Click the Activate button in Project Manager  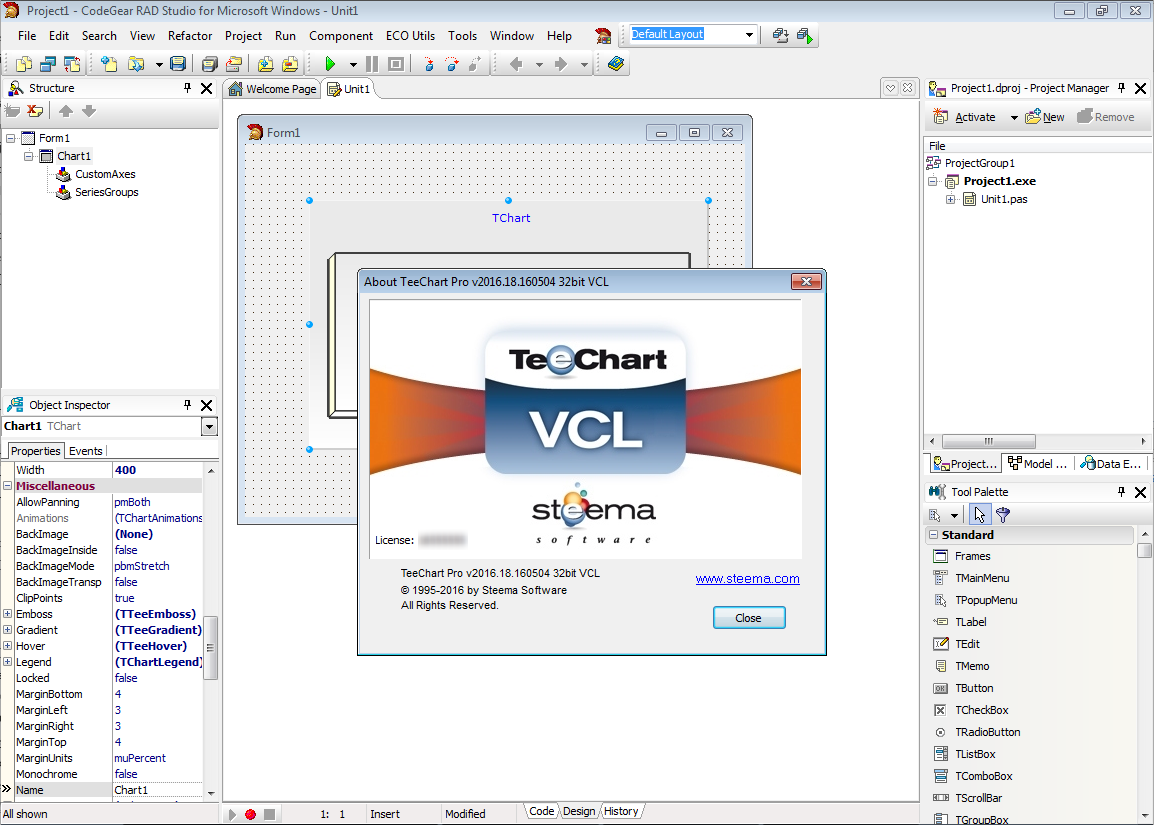click(x=965, y=117)
